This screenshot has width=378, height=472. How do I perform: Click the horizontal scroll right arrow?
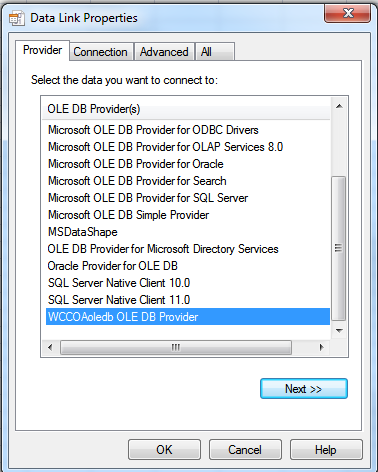point(321,348)
